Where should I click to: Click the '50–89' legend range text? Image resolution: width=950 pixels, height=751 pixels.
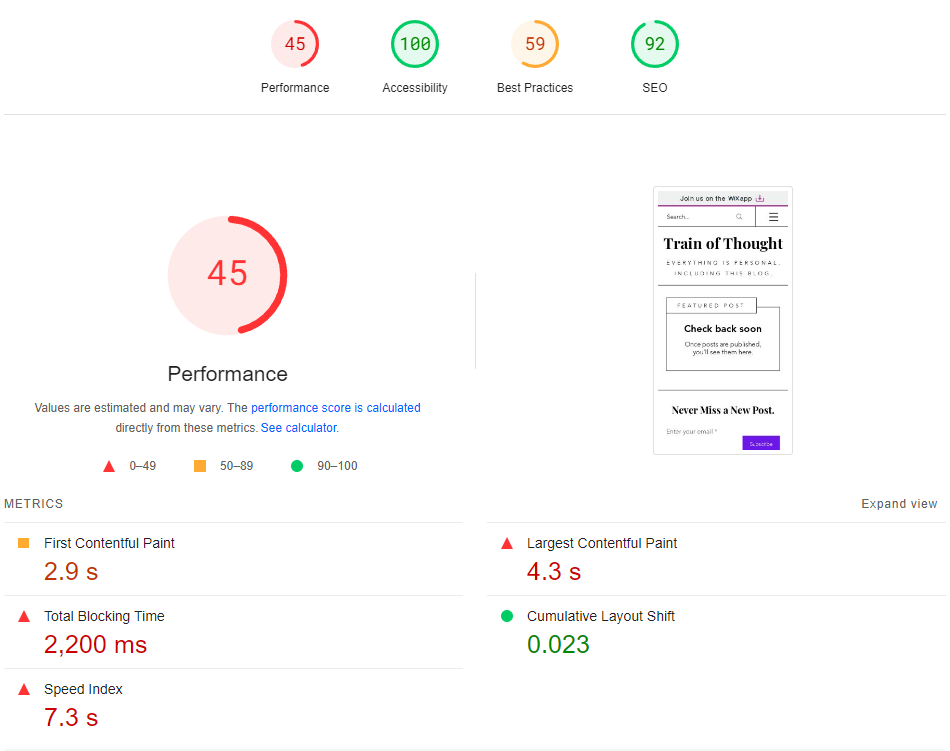click(x=236, y=466)
